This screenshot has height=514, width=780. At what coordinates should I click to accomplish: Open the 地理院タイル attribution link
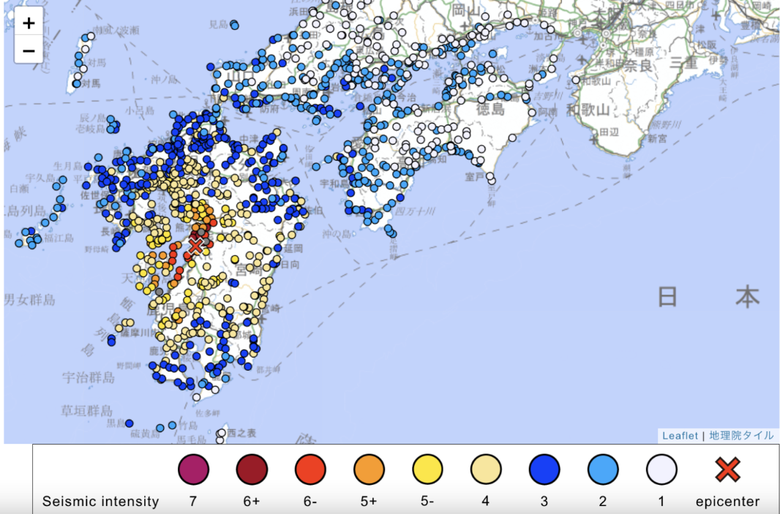741,435
